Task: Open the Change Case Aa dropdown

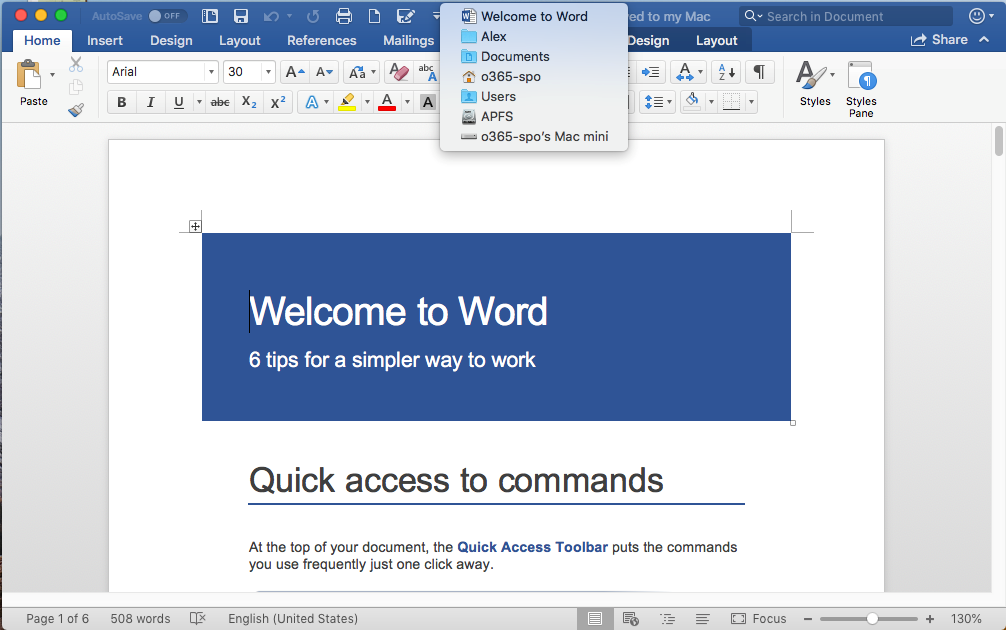Action: coord(362,72)
